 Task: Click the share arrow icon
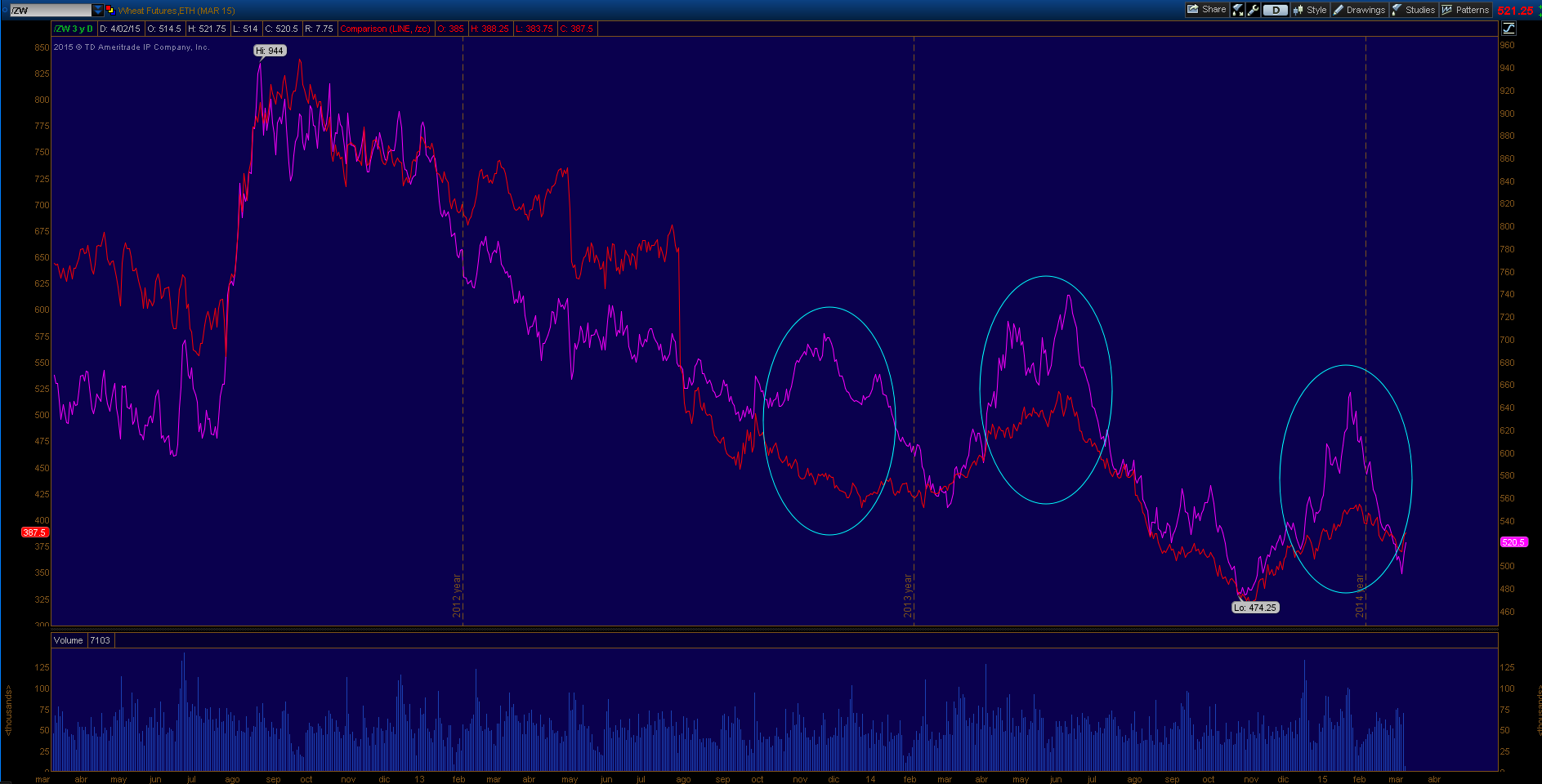[1193, 10]
